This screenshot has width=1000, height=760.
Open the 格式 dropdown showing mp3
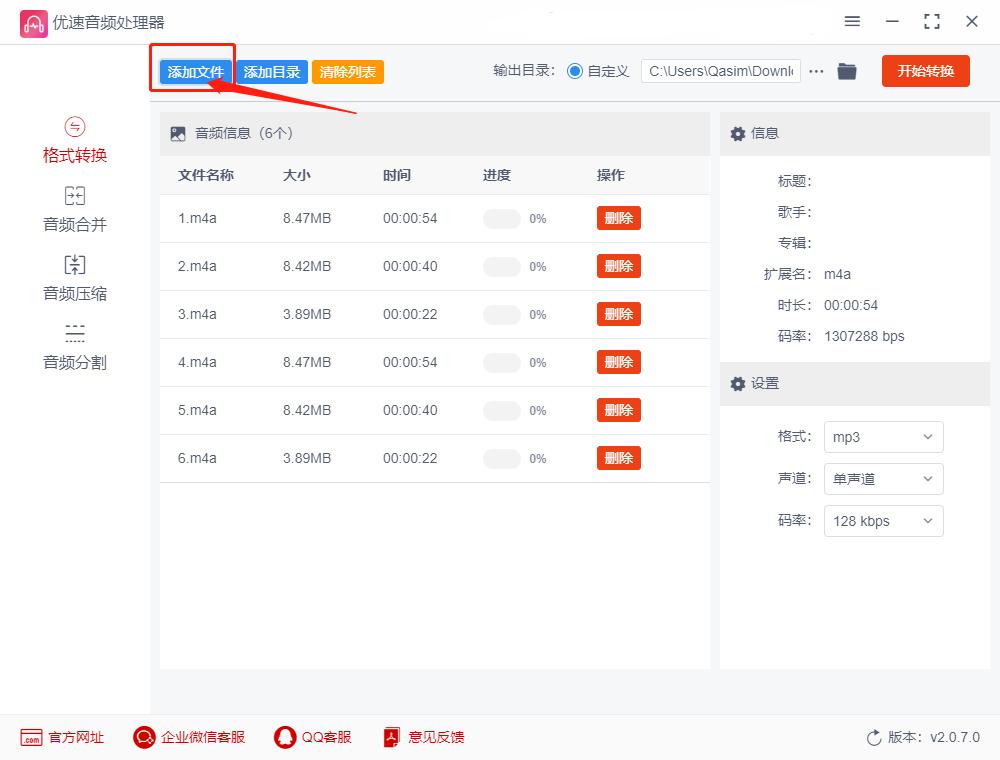883,437
